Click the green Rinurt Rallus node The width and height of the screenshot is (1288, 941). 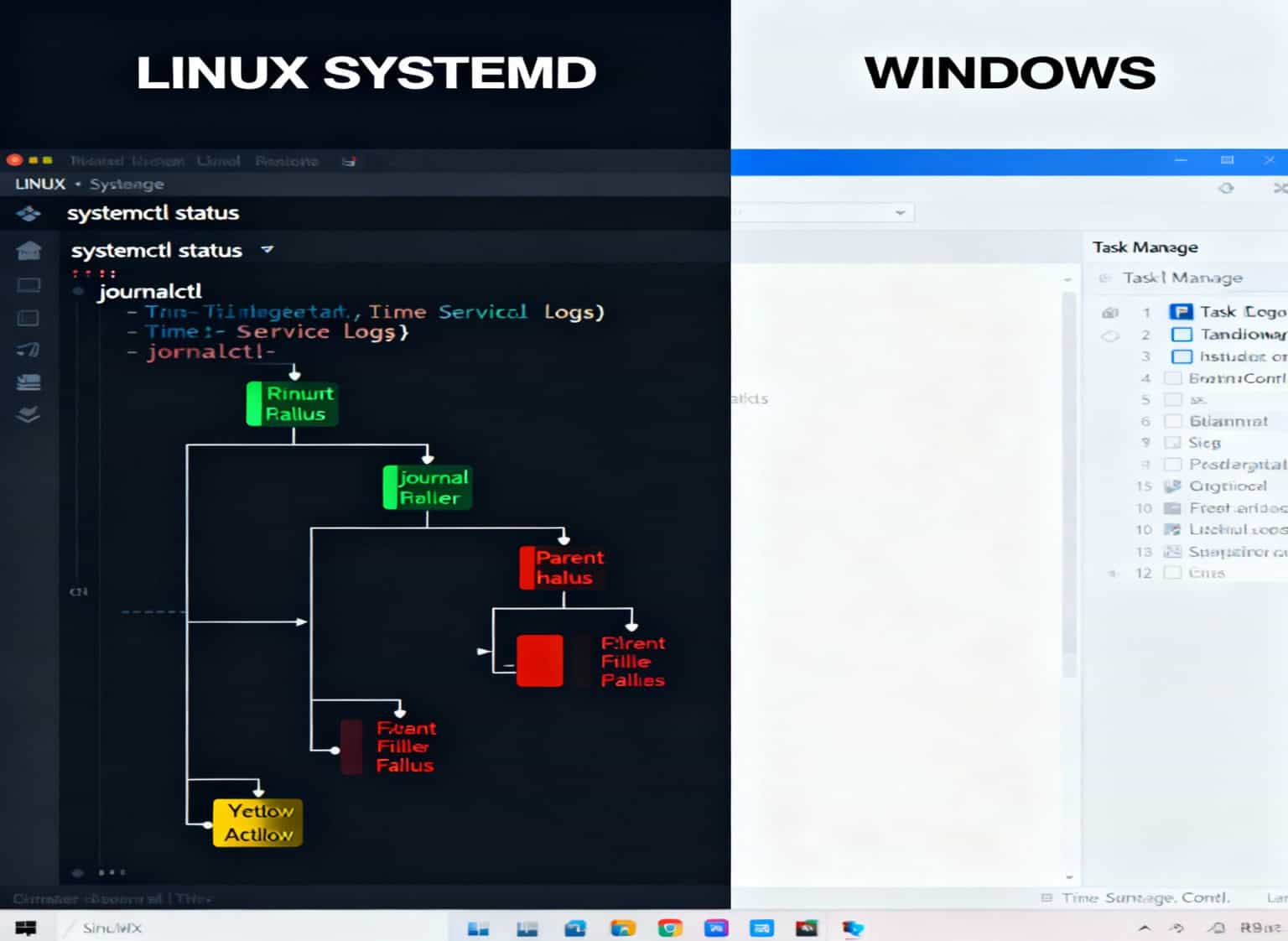coord(292,403)
